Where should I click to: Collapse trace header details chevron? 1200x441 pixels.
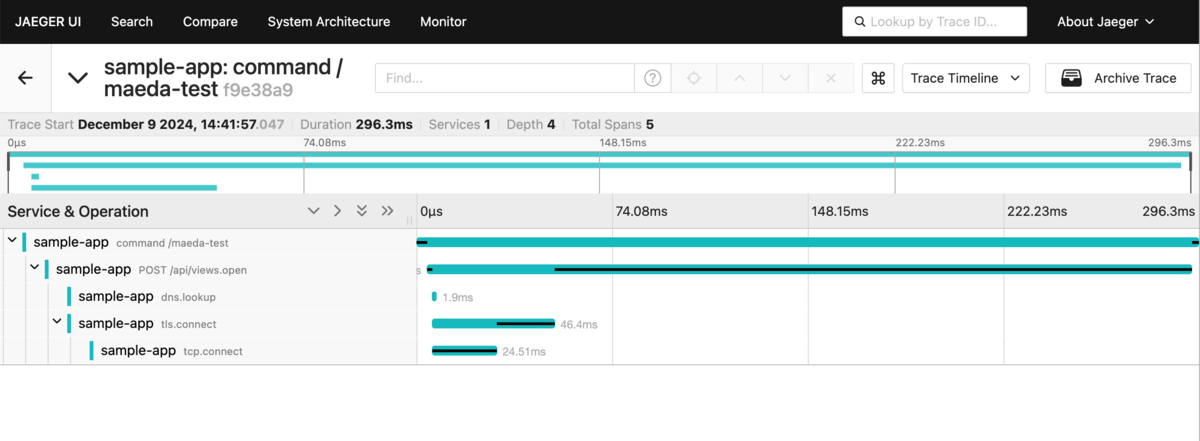[x=78, y=78]
